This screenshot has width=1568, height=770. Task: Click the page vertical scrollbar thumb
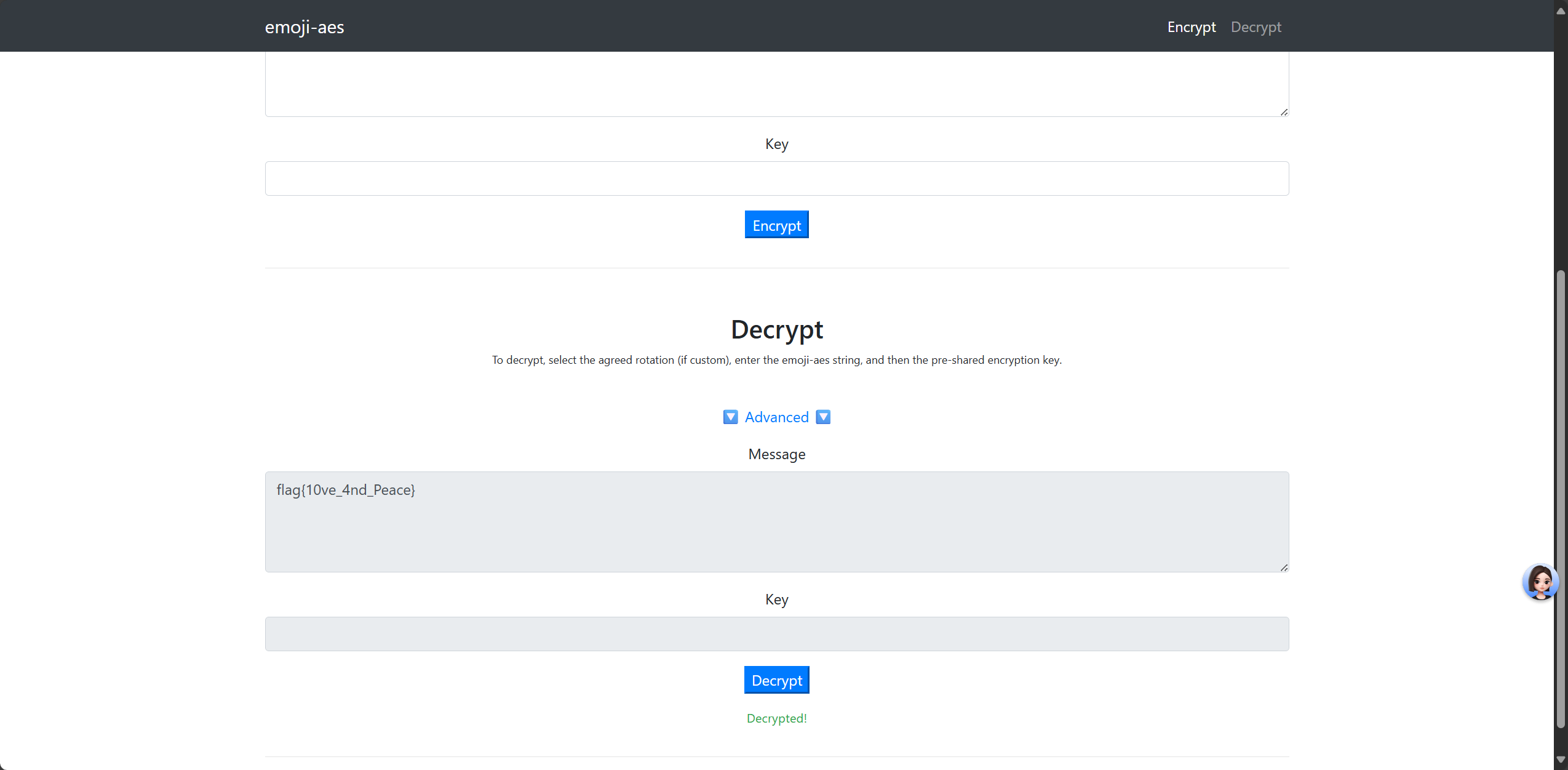[x=1561, y=499]
